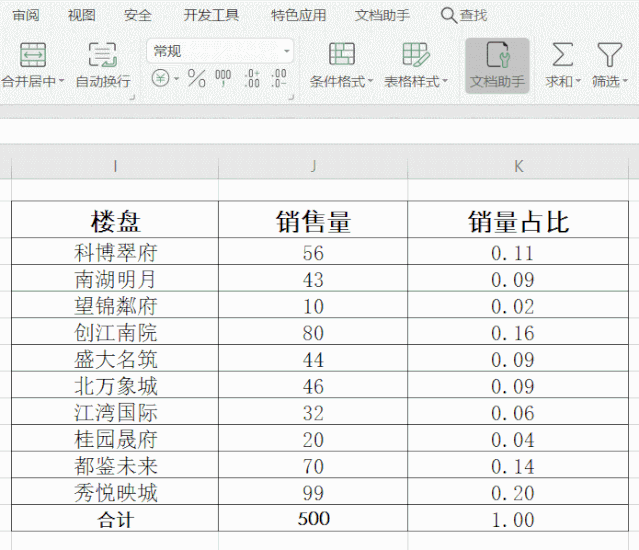Select the cell 秀悦映城
The width and height of the screenshot is (639, 550).
click(115, 492)
